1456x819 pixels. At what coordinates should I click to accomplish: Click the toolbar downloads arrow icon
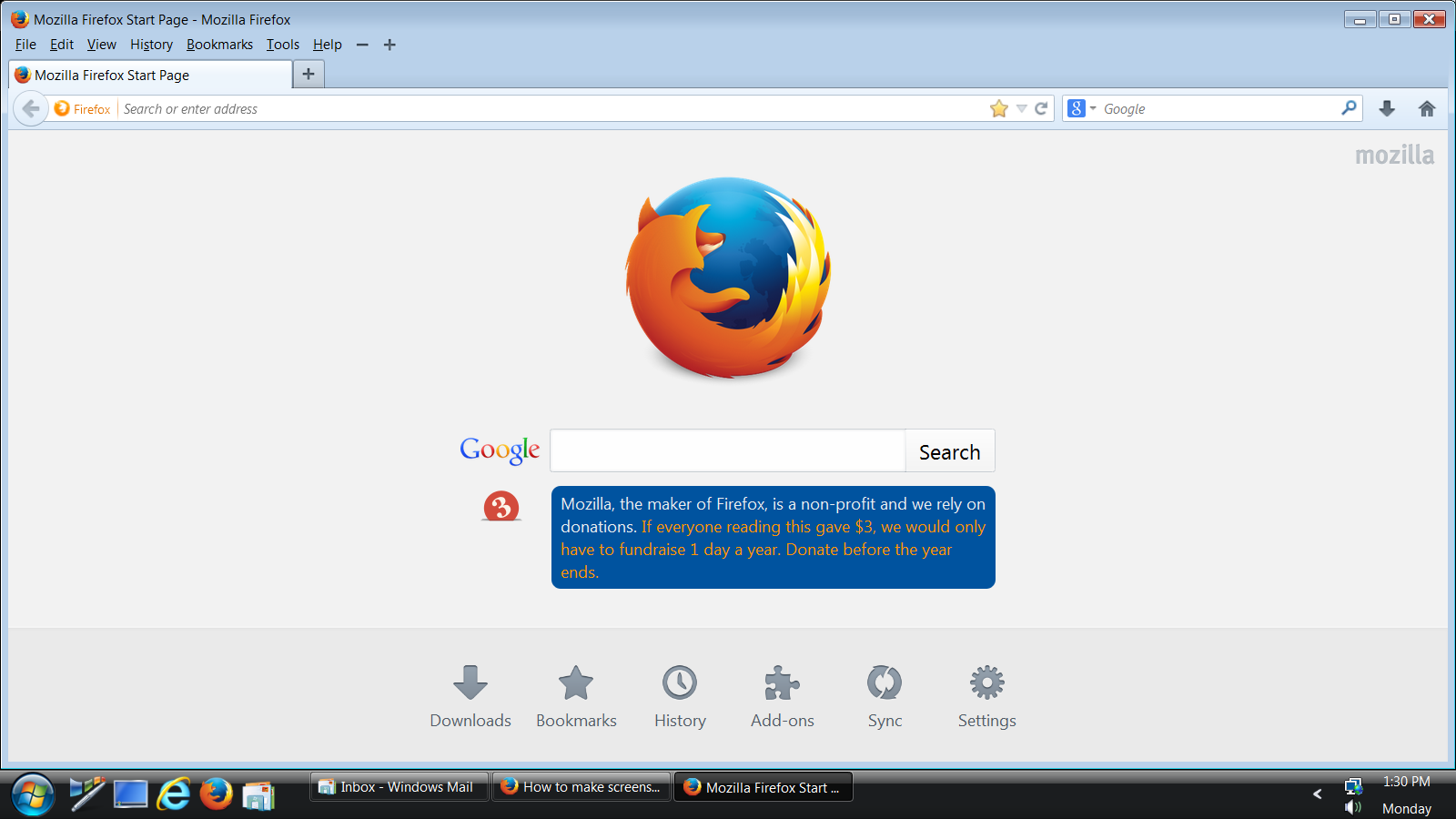pyautogui.click(x=1387, y=108)
